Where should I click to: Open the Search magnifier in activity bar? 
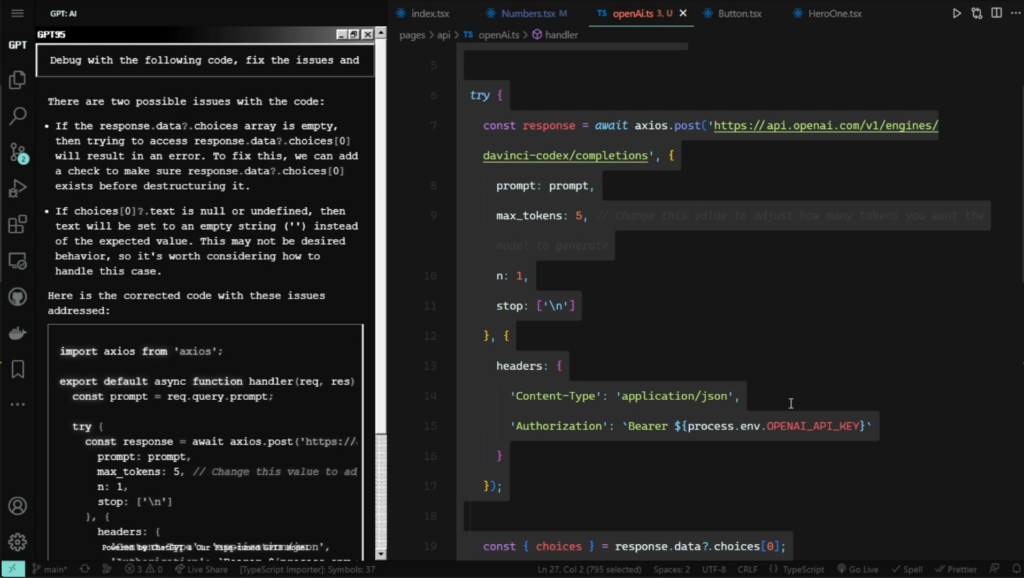point(17,116)
